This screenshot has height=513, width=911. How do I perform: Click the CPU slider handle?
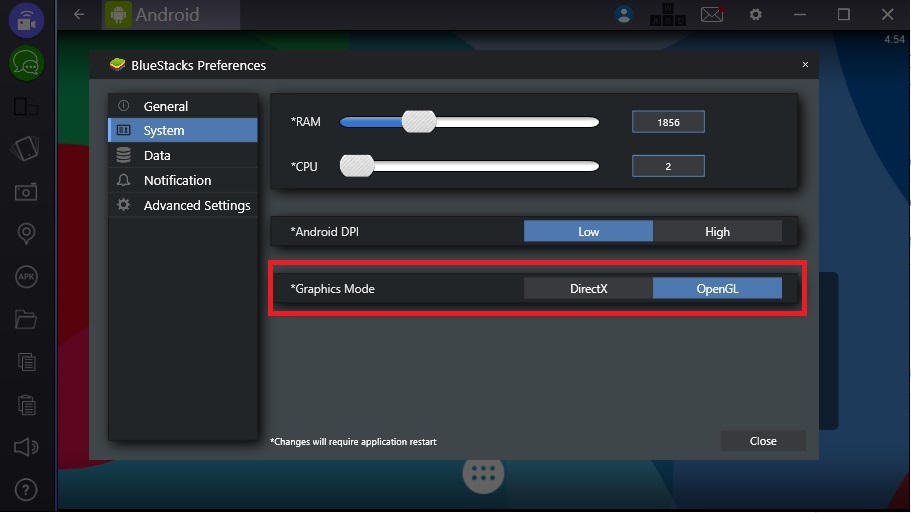tap(357, 166)
